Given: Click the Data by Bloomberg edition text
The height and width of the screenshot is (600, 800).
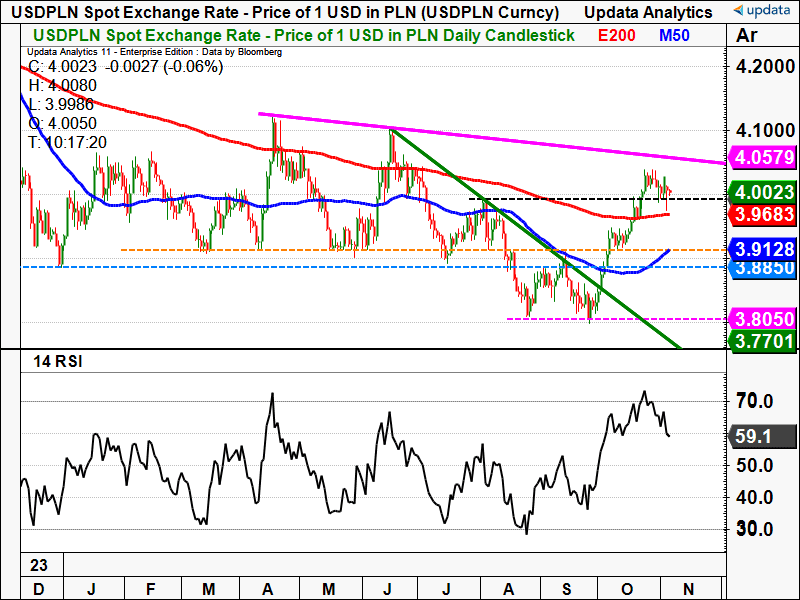Looking at the screenshot, I should 154,52.
